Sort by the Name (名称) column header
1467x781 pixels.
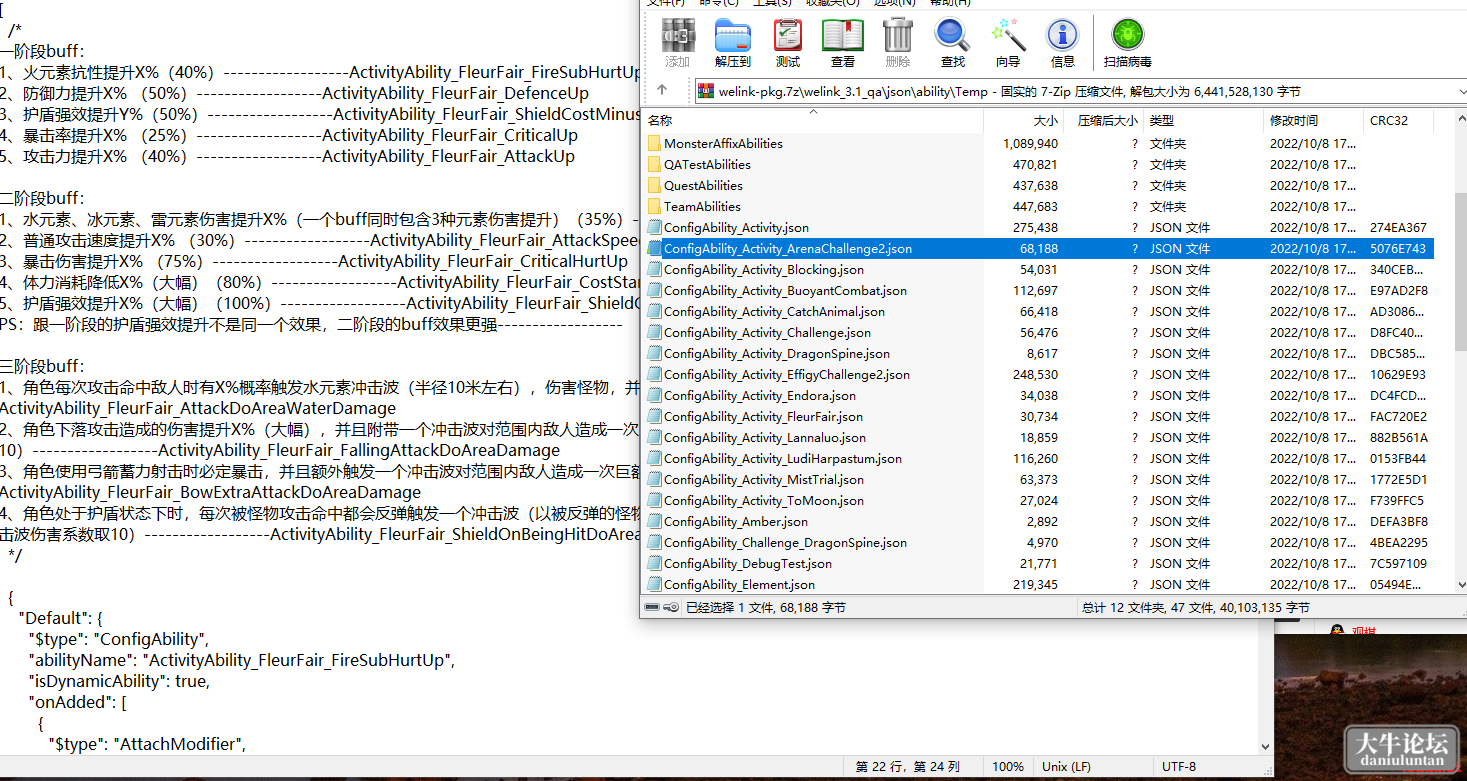pos(813,120)
